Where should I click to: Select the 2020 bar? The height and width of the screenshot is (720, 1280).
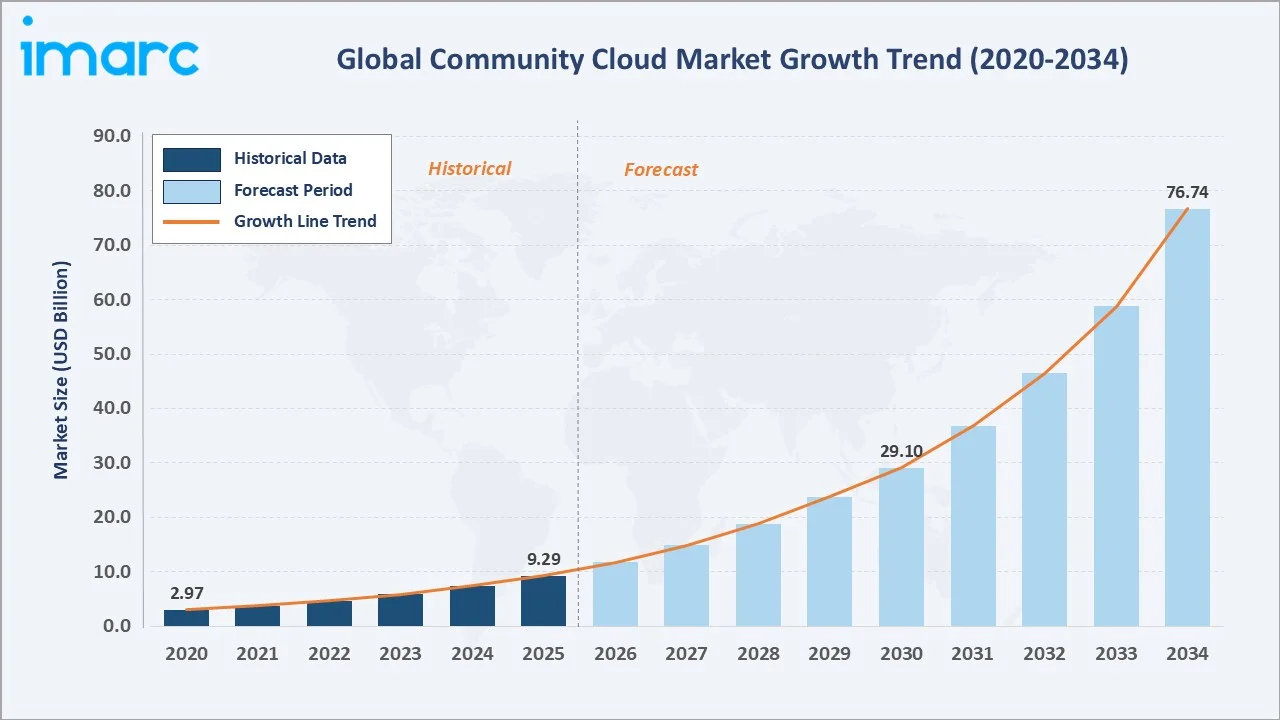pyautogui.click(x=186, y=618)
